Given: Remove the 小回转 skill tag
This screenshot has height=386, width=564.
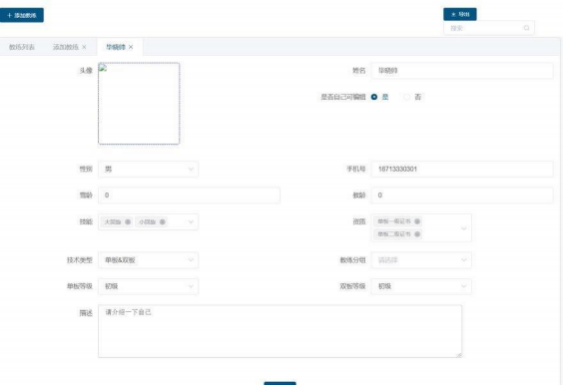Looking at the screenshot, I should pos(162,222).
